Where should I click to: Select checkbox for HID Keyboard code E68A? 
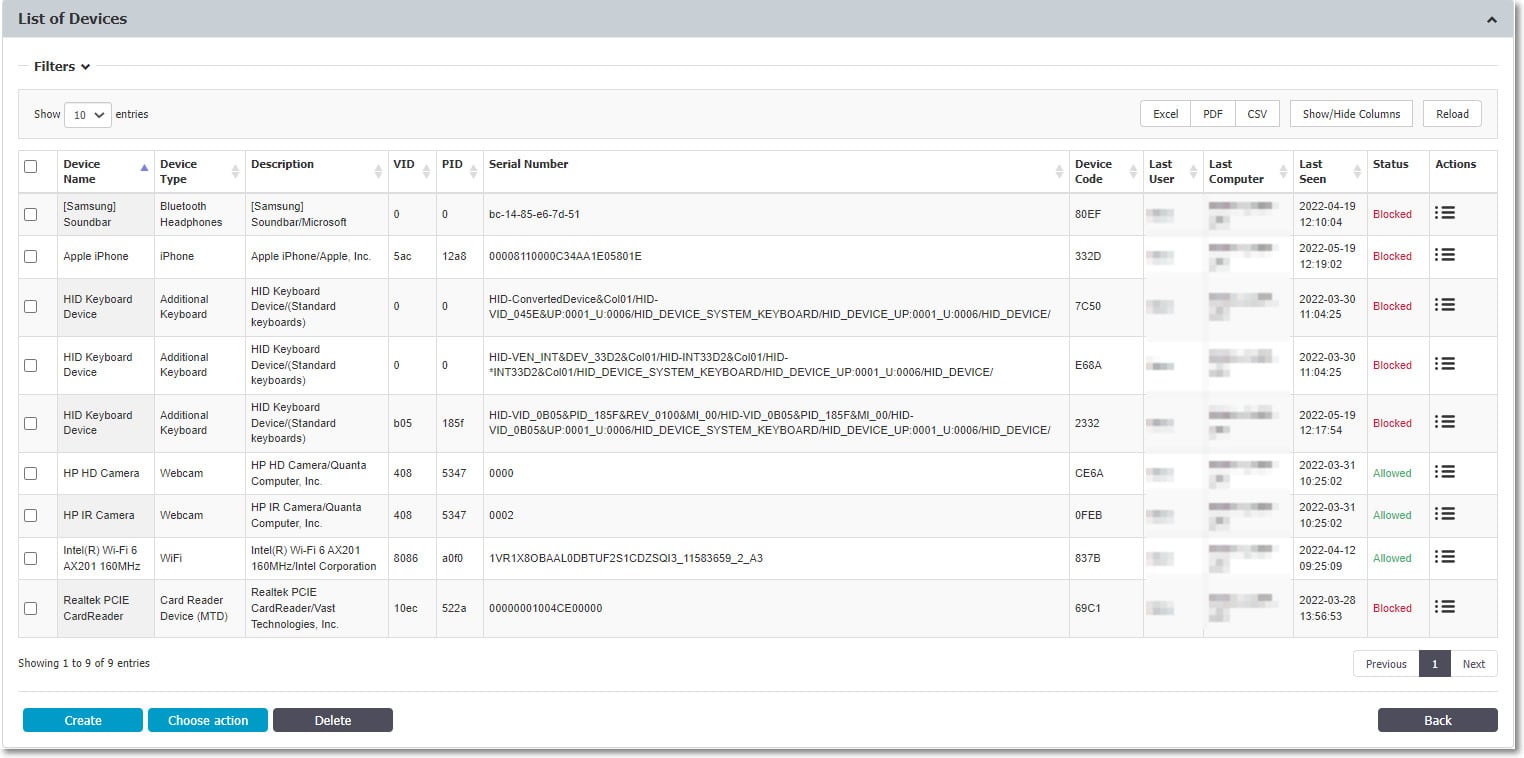pyautogui.click(x=31, y=365)
